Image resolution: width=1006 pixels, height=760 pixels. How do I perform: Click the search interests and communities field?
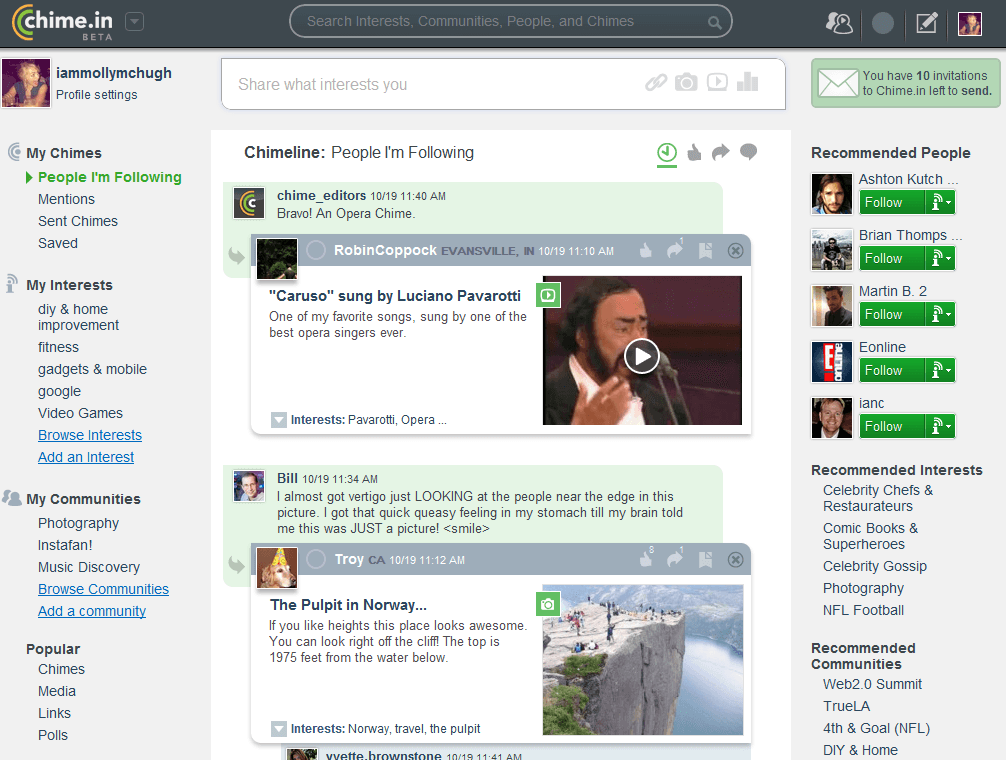511,21
